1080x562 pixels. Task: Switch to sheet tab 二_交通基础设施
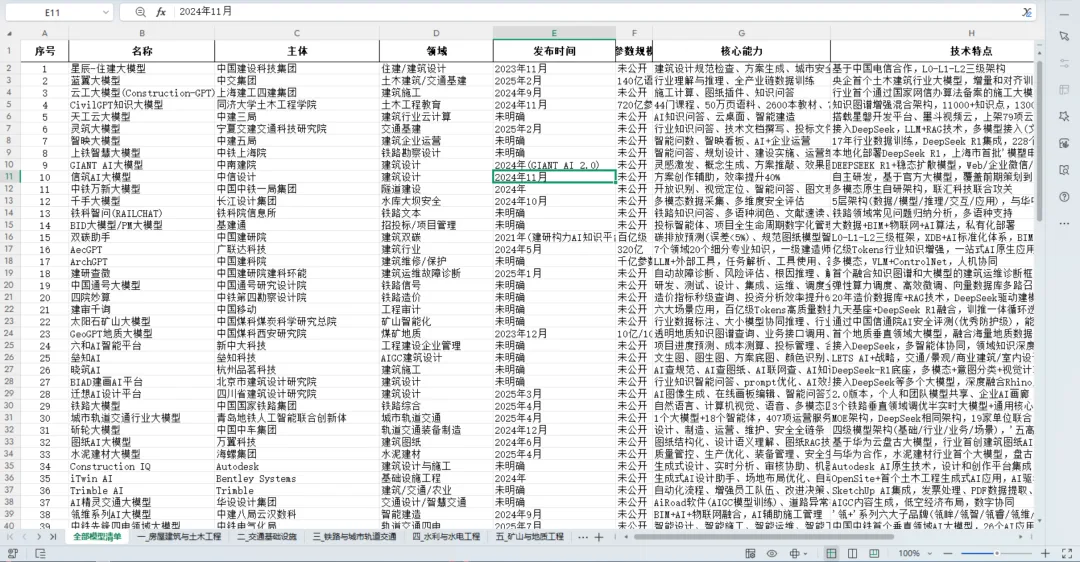click(x=267, y=537)
